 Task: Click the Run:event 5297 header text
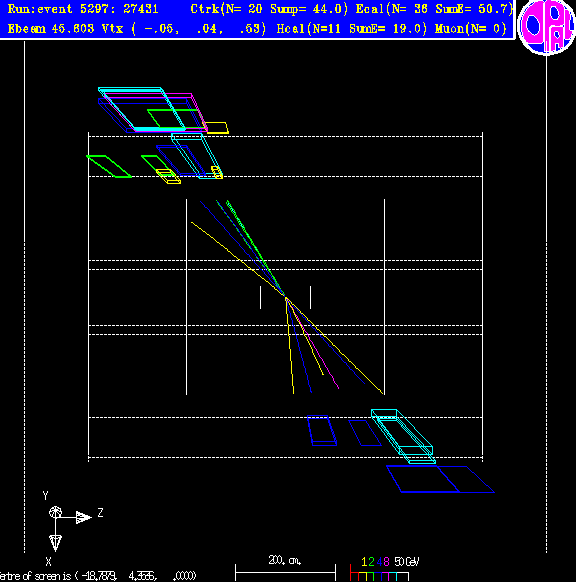pos(83,9)
